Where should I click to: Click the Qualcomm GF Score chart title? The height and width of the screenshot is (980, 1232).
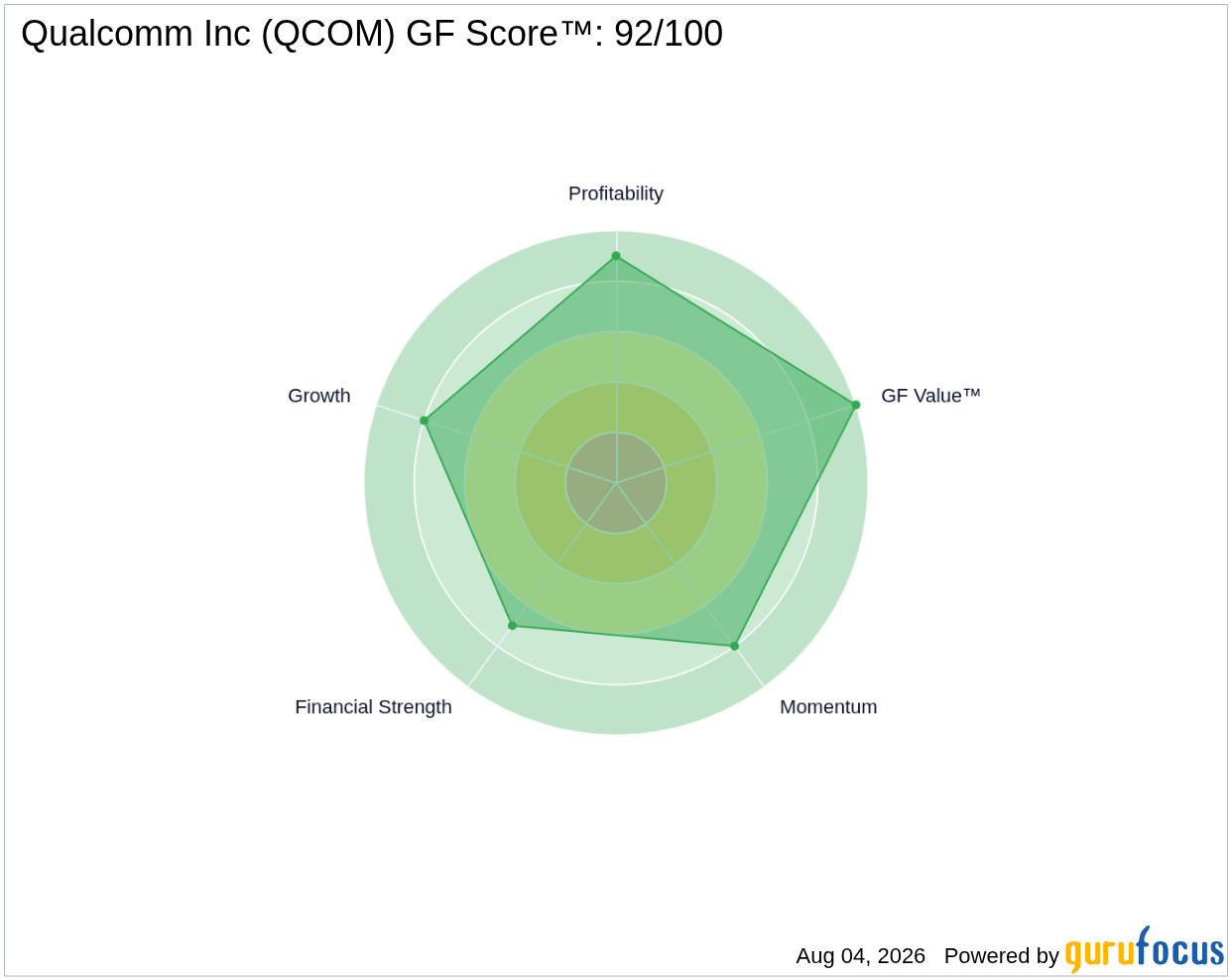point(372,34)
